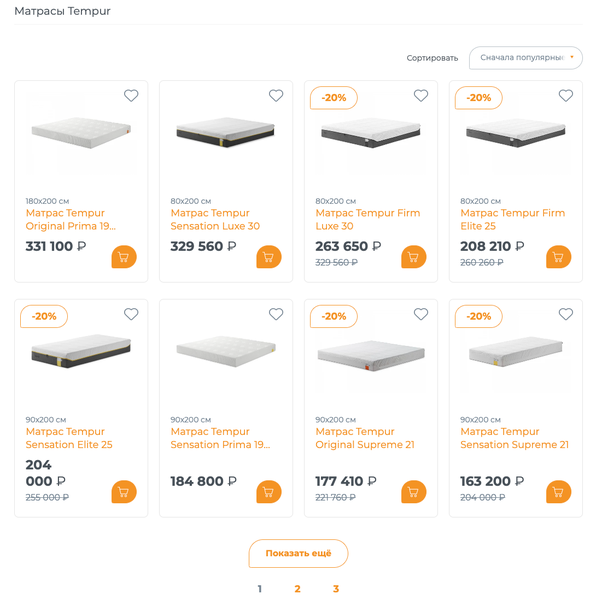Screen dimensions: 596x600
Task: Toggle favorite heart on Sensation Prima 19
Action: tap(276, 314)
